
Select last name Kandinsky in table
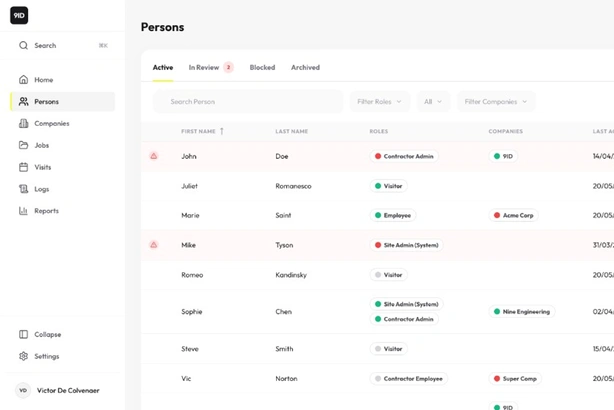291,275
